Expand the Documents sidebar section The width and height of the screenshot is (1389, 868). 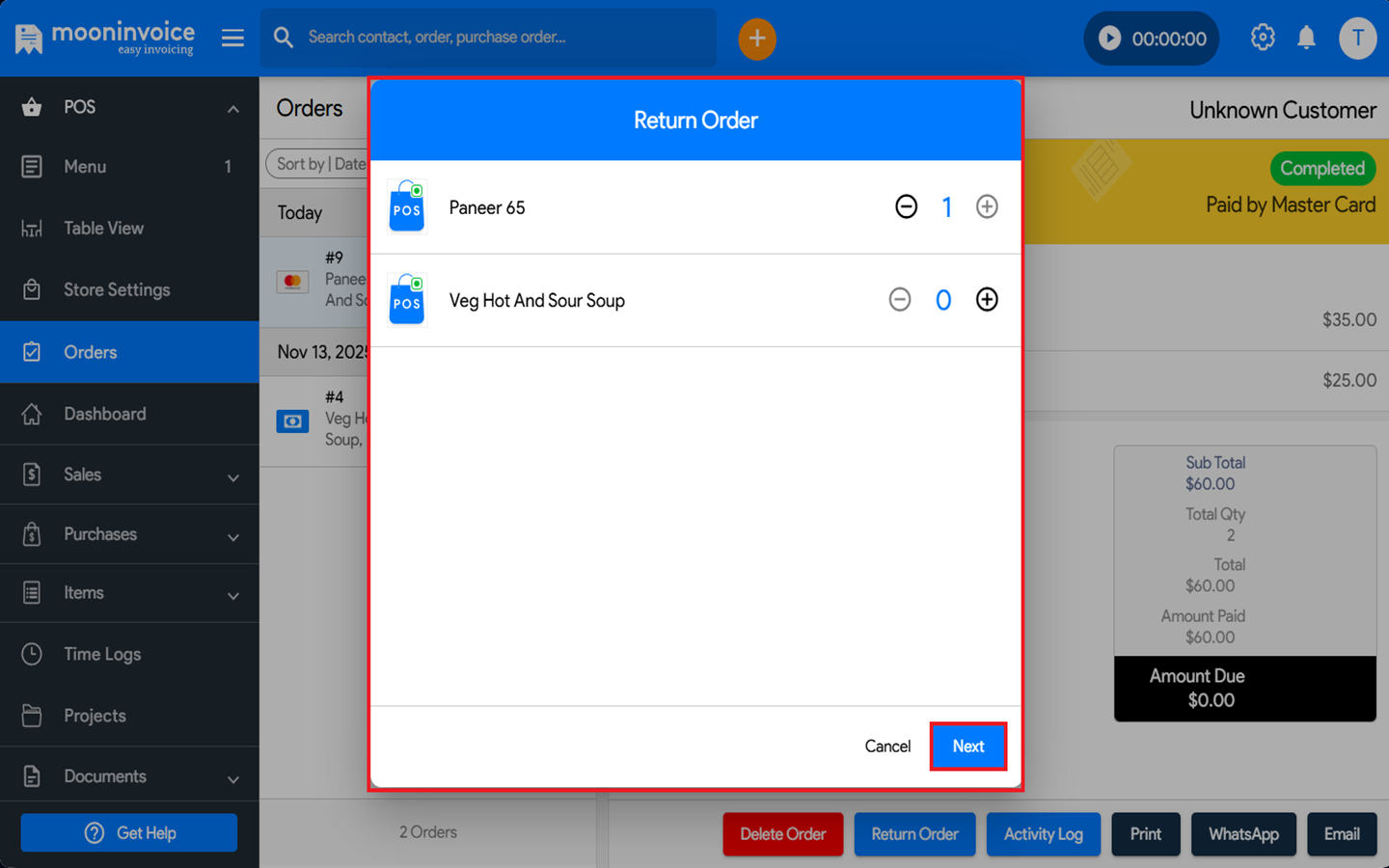click(232, 778)
